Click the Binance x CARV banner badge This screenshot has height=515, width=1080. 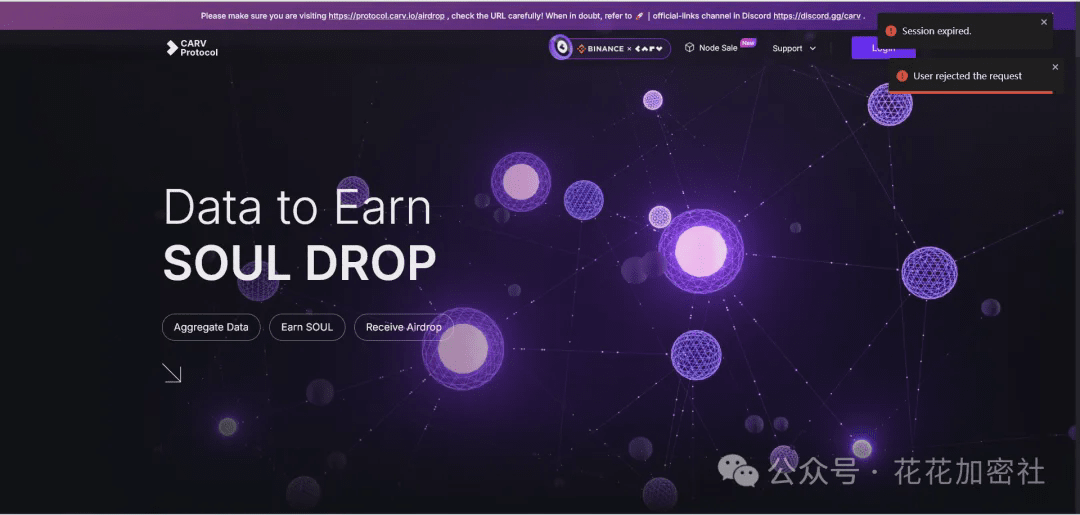(x=610, y=48)
